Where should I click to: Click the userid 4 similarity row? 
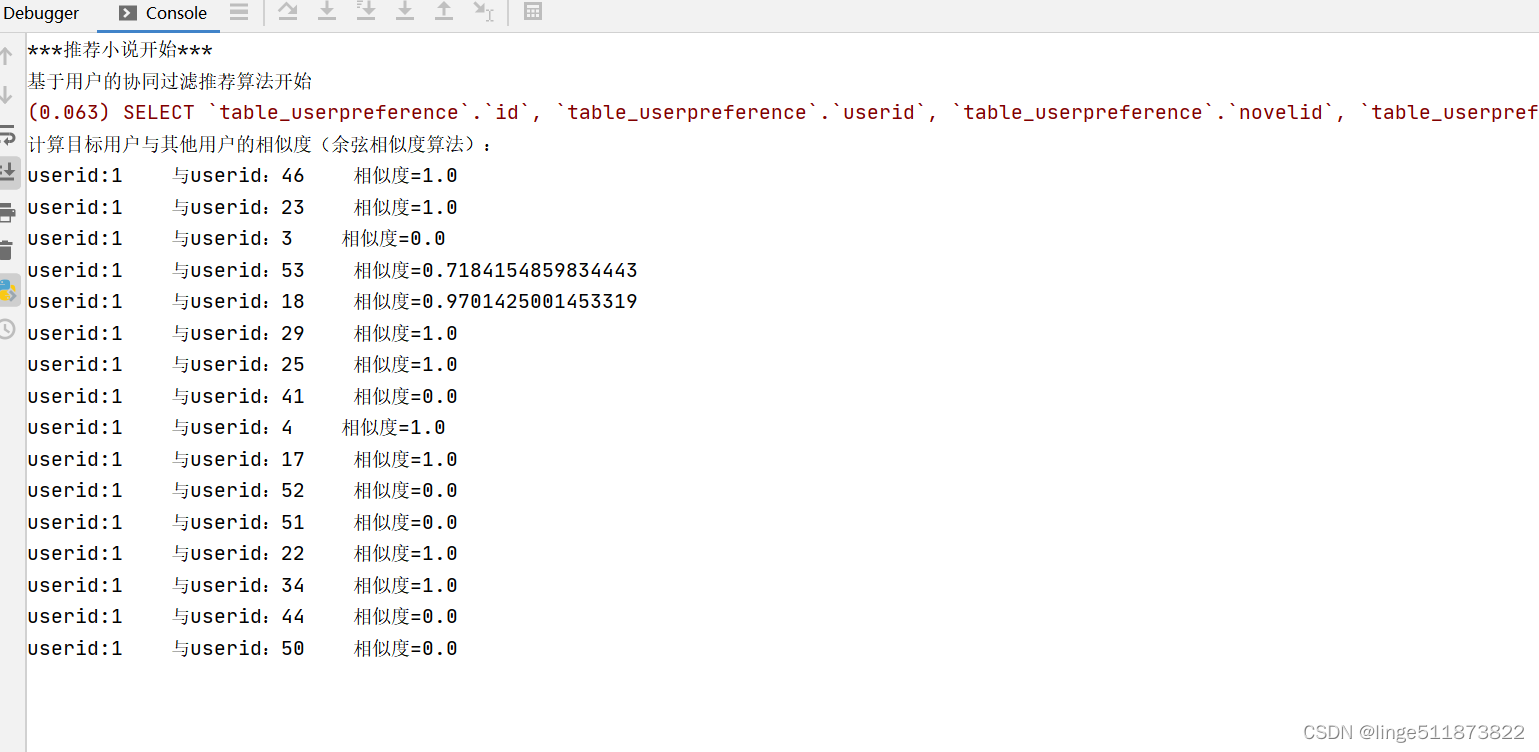[236, 428]
